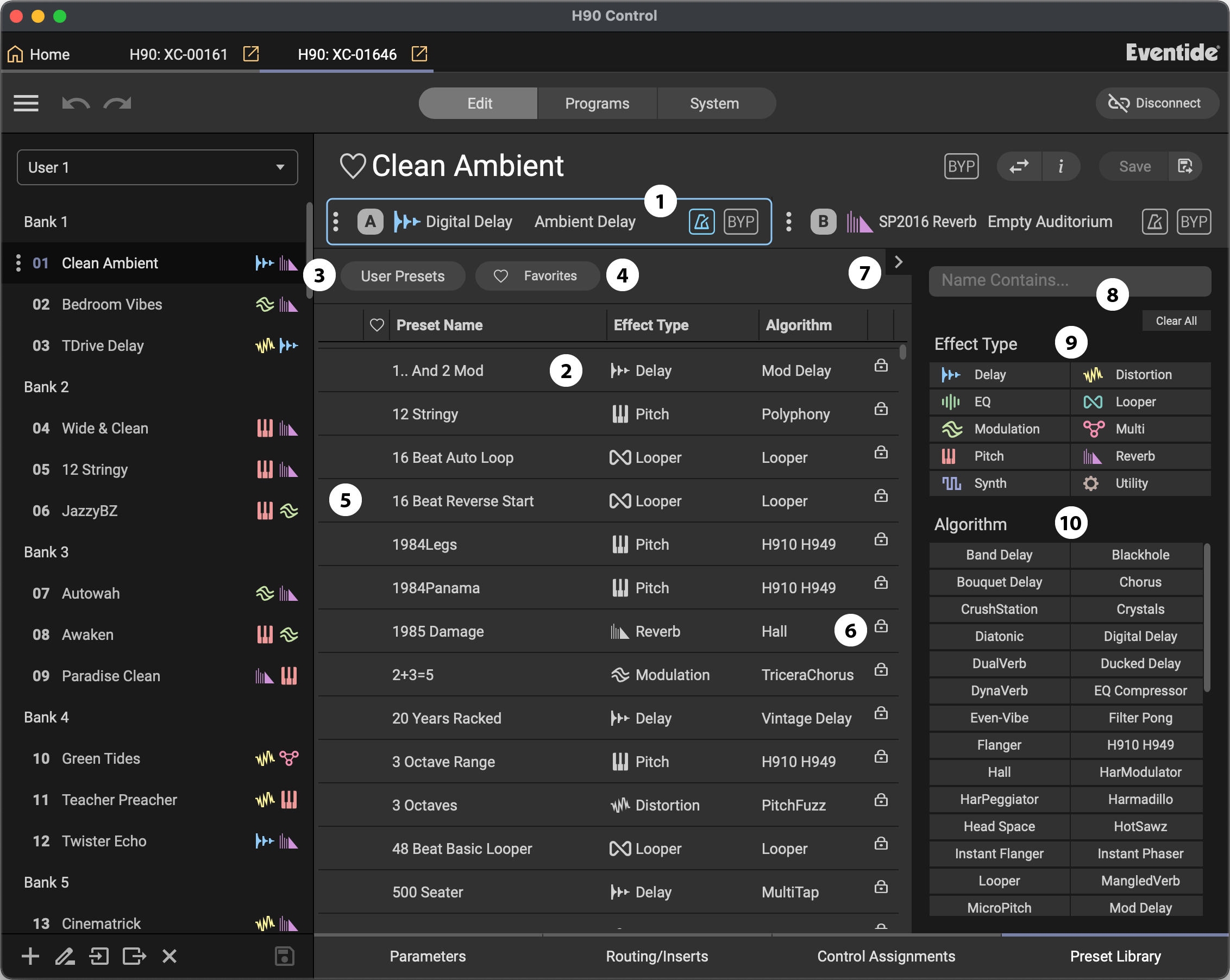
Task: Click the preset table scrollbar thumb
Action: (x=902, y=352)
